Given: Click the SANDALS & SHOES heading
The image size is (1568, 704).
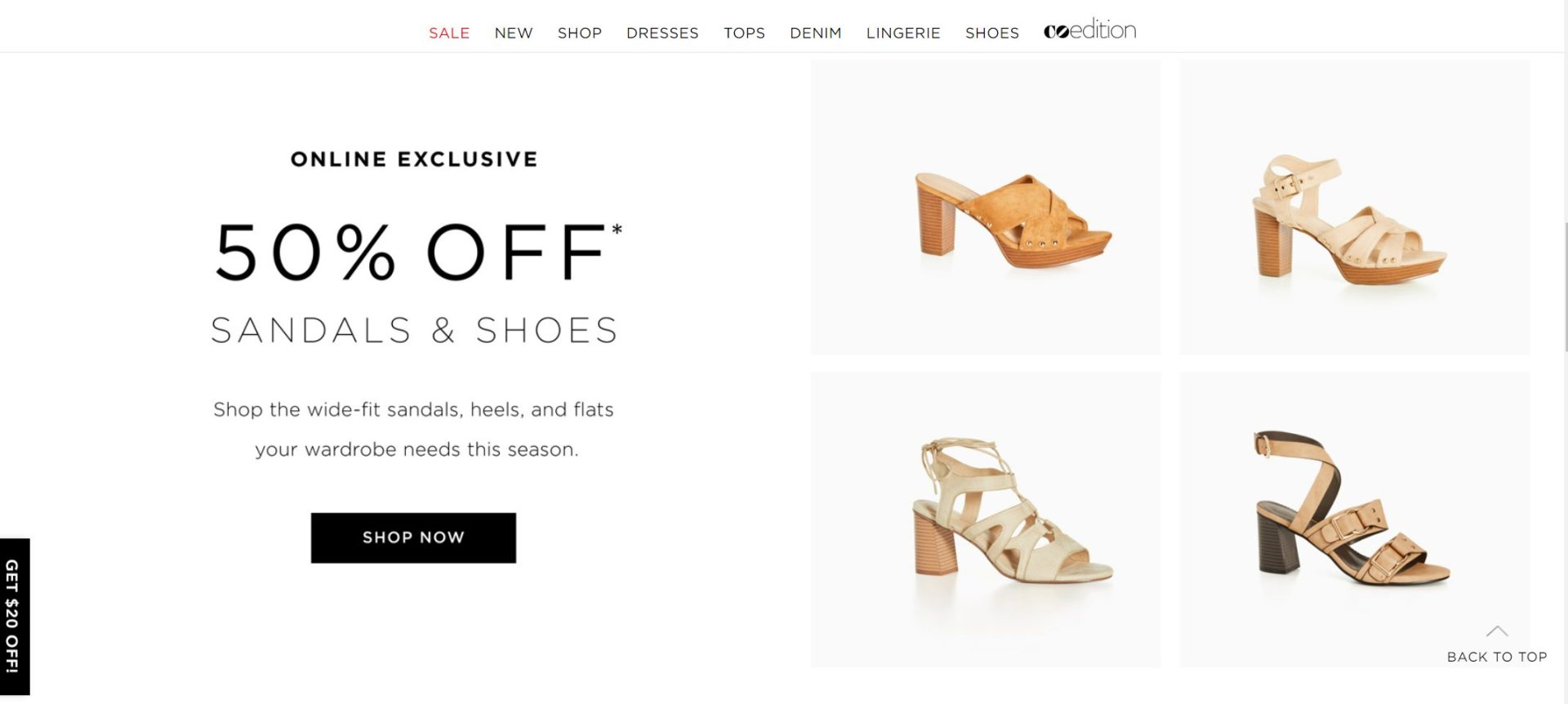Looking at the screenshot, I should [413, 331].
